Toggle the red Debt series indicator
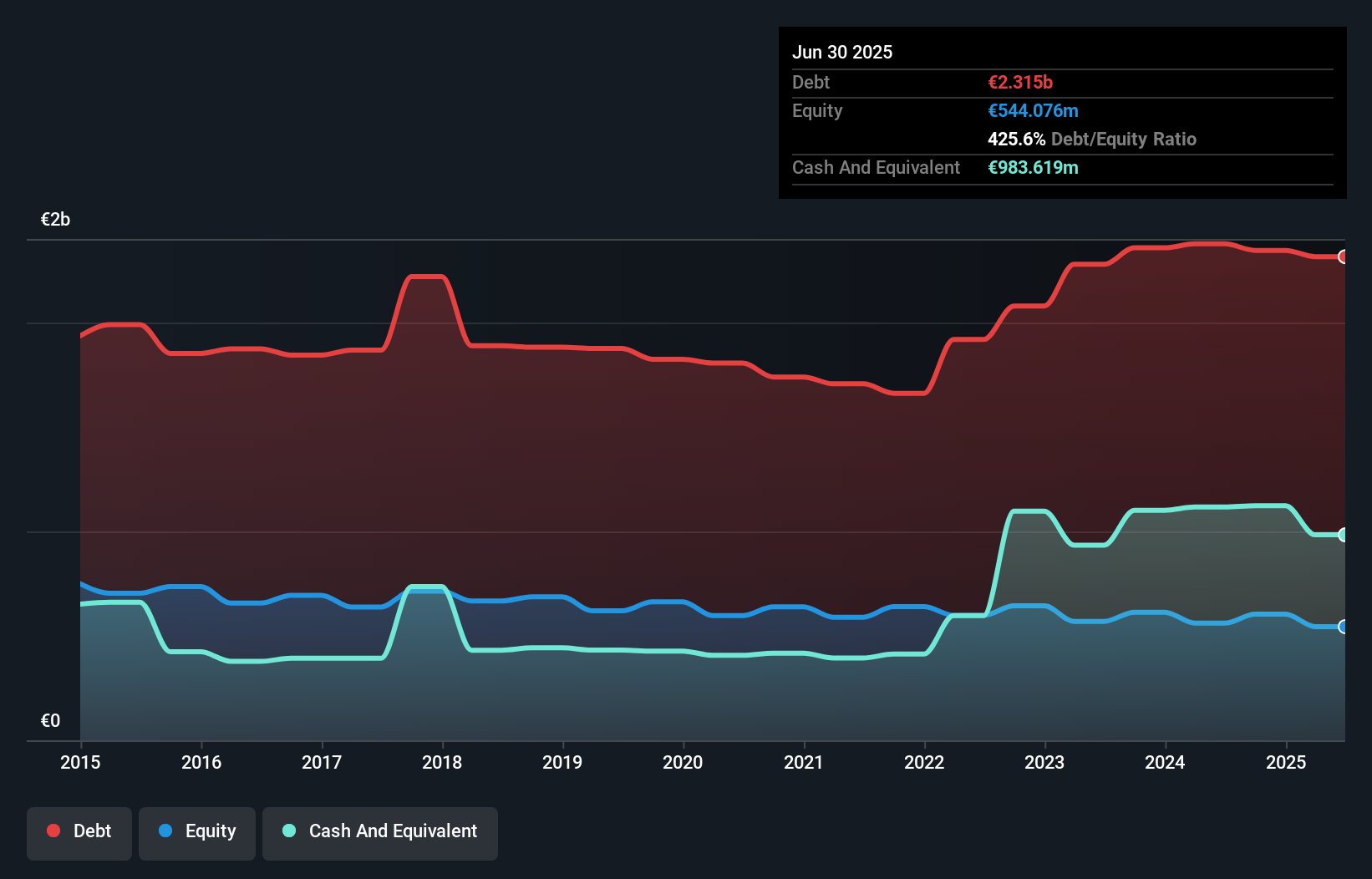 [53, 831]
